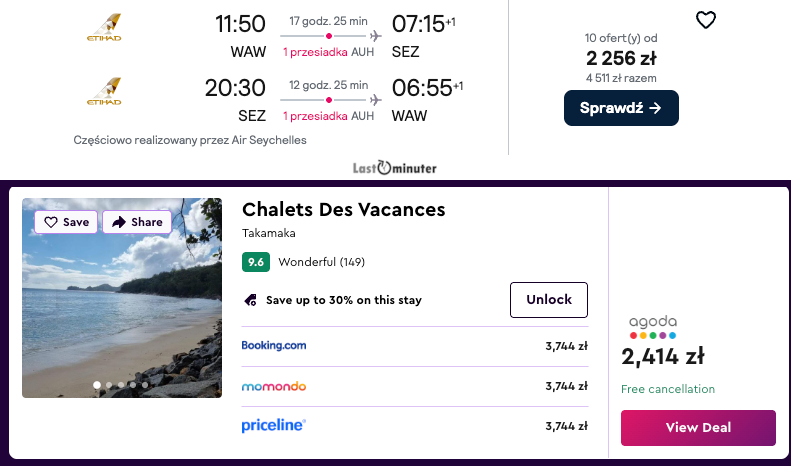This screenshot has height=466, width=791.
Task: Open the priceline price offer
Action: [274, 426]
